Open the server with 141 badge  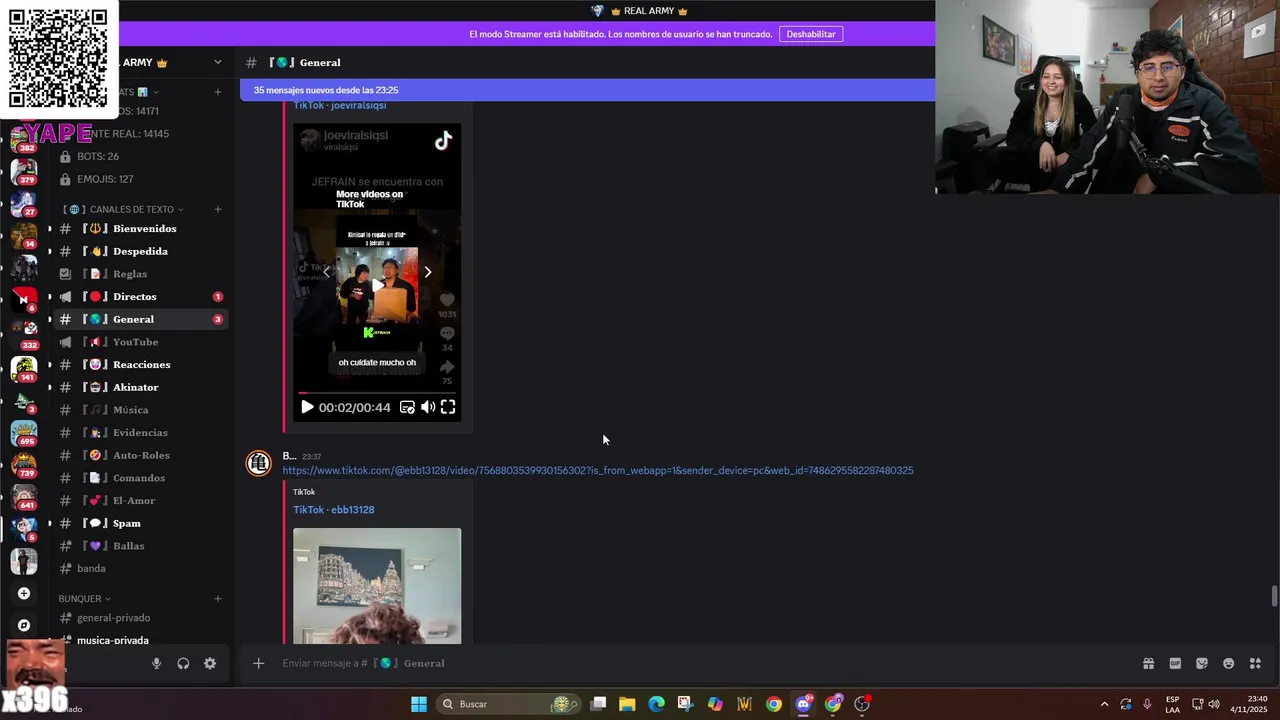(x=24, y=368)
